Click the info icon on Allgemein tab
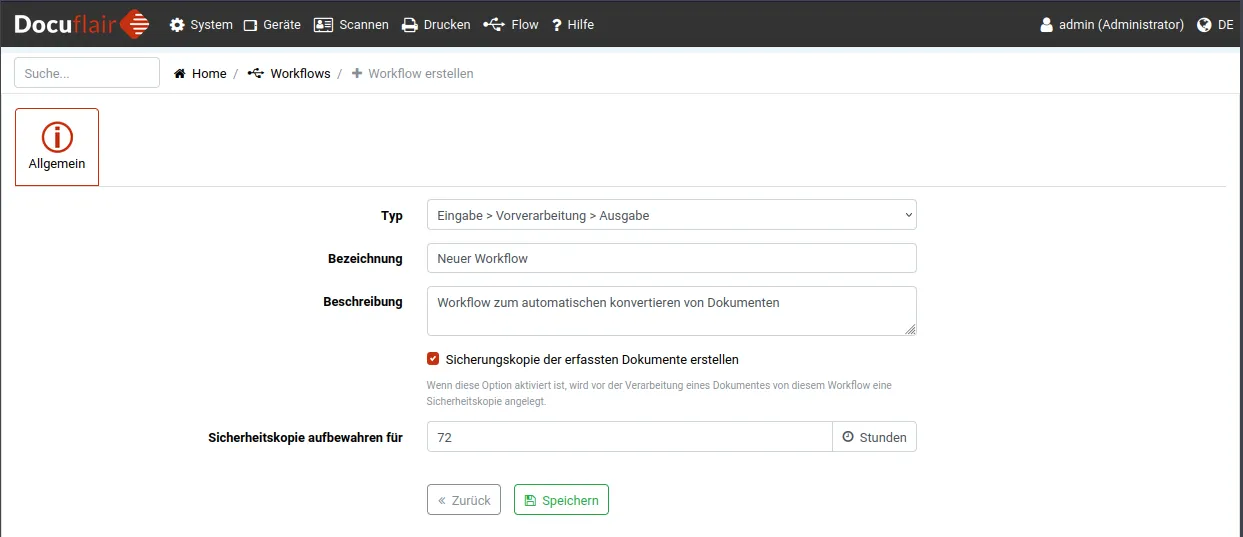Viewport: 1243px width, 537px height. click(57, 136)
